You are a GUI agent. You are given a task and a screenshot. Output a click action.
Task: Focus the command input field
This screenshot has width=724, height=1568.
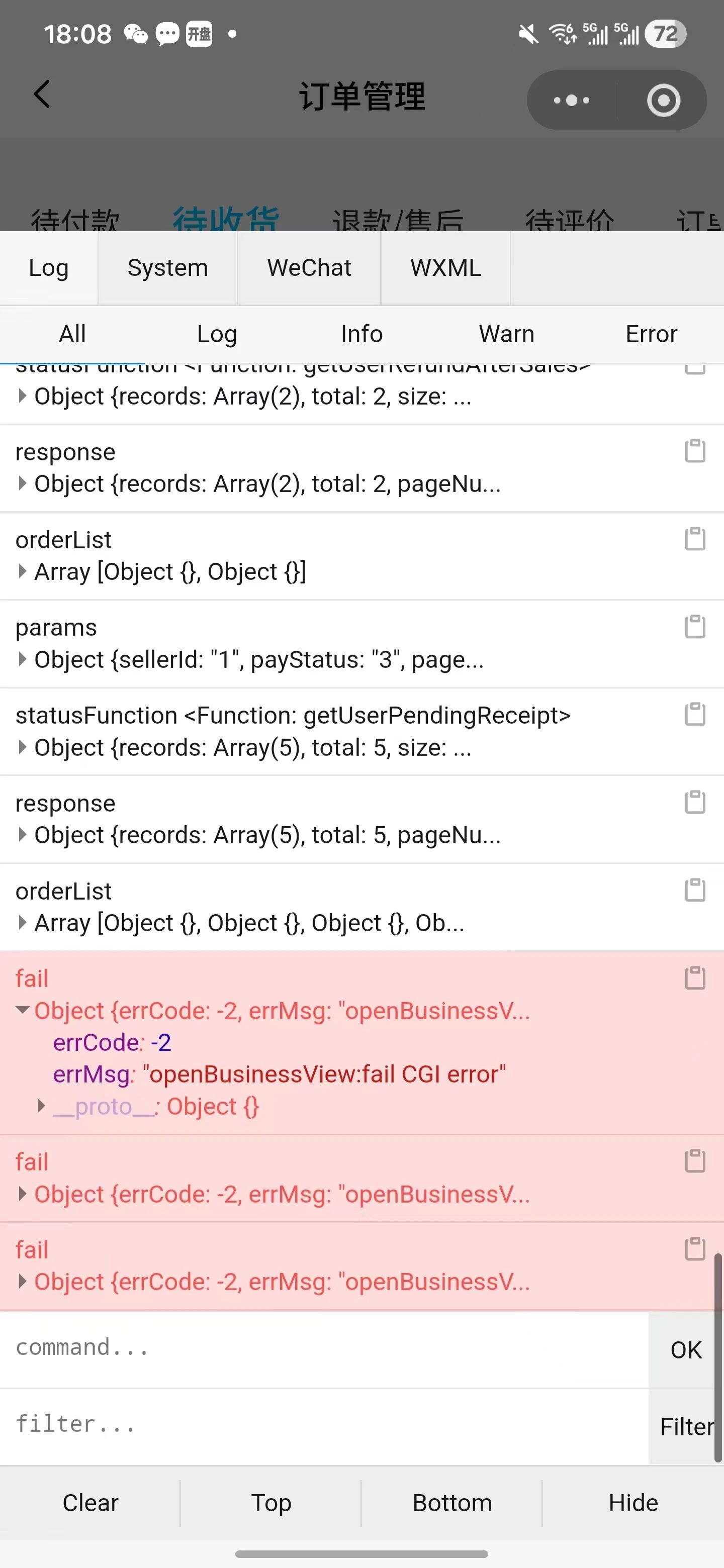pyautogui.click(x=324, y=1349)
